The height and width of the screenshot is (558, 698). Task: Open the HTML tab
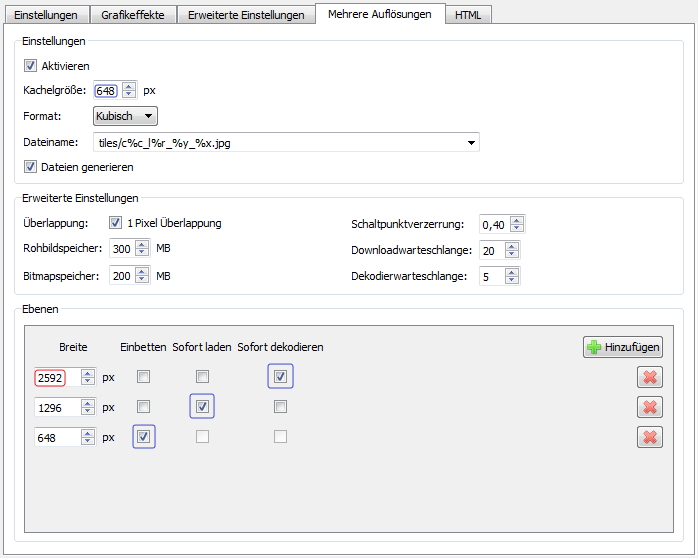[x=467, y=15]
